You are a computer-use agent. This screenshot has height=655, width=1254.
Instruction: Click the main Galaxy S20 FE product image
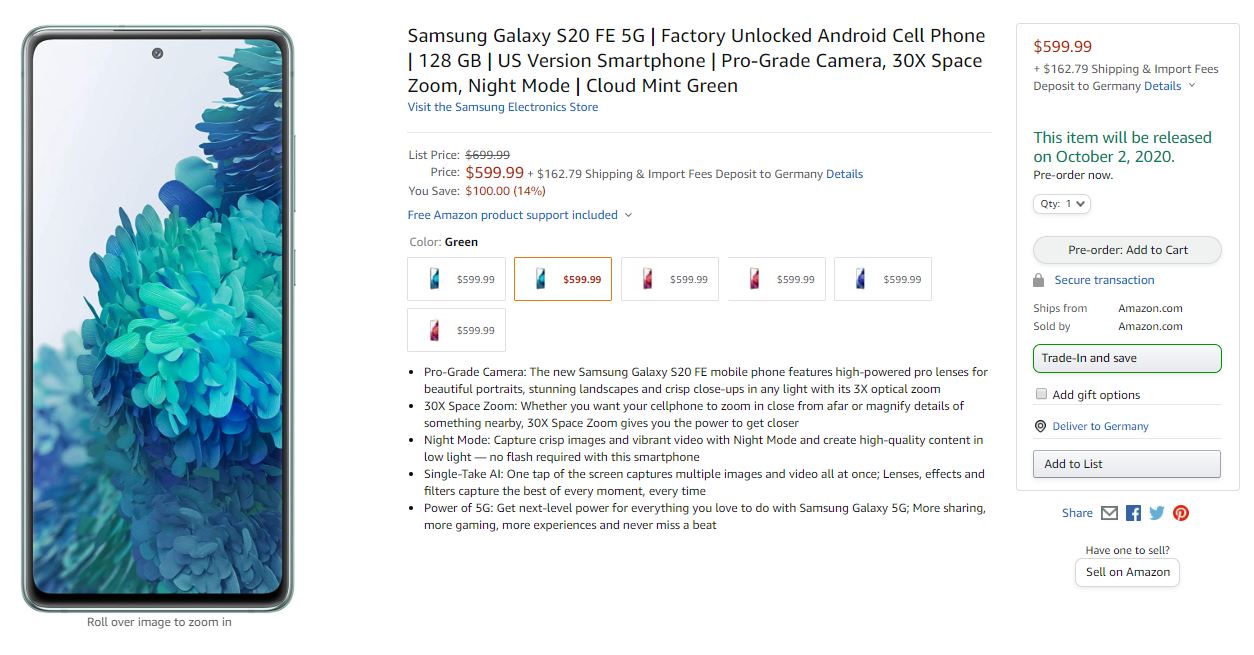point(158,319)
